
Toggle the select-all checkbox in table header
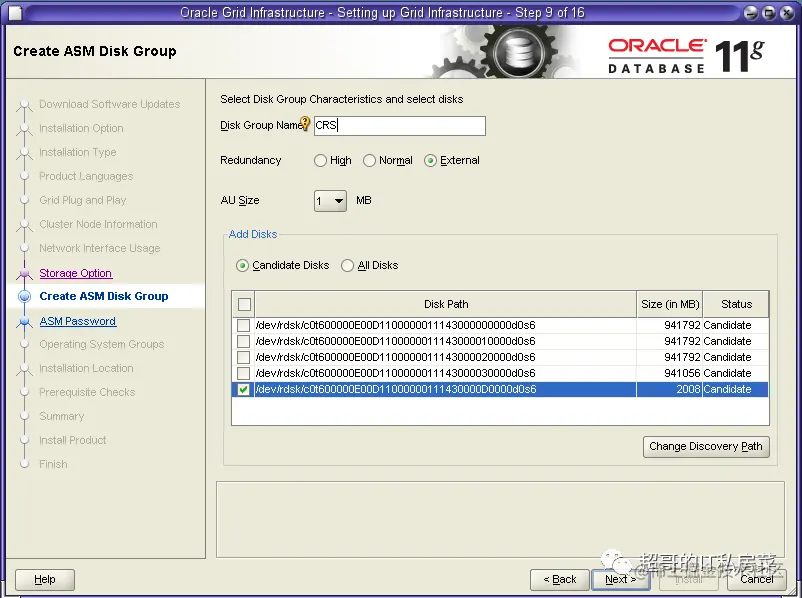tap(244, 304)
